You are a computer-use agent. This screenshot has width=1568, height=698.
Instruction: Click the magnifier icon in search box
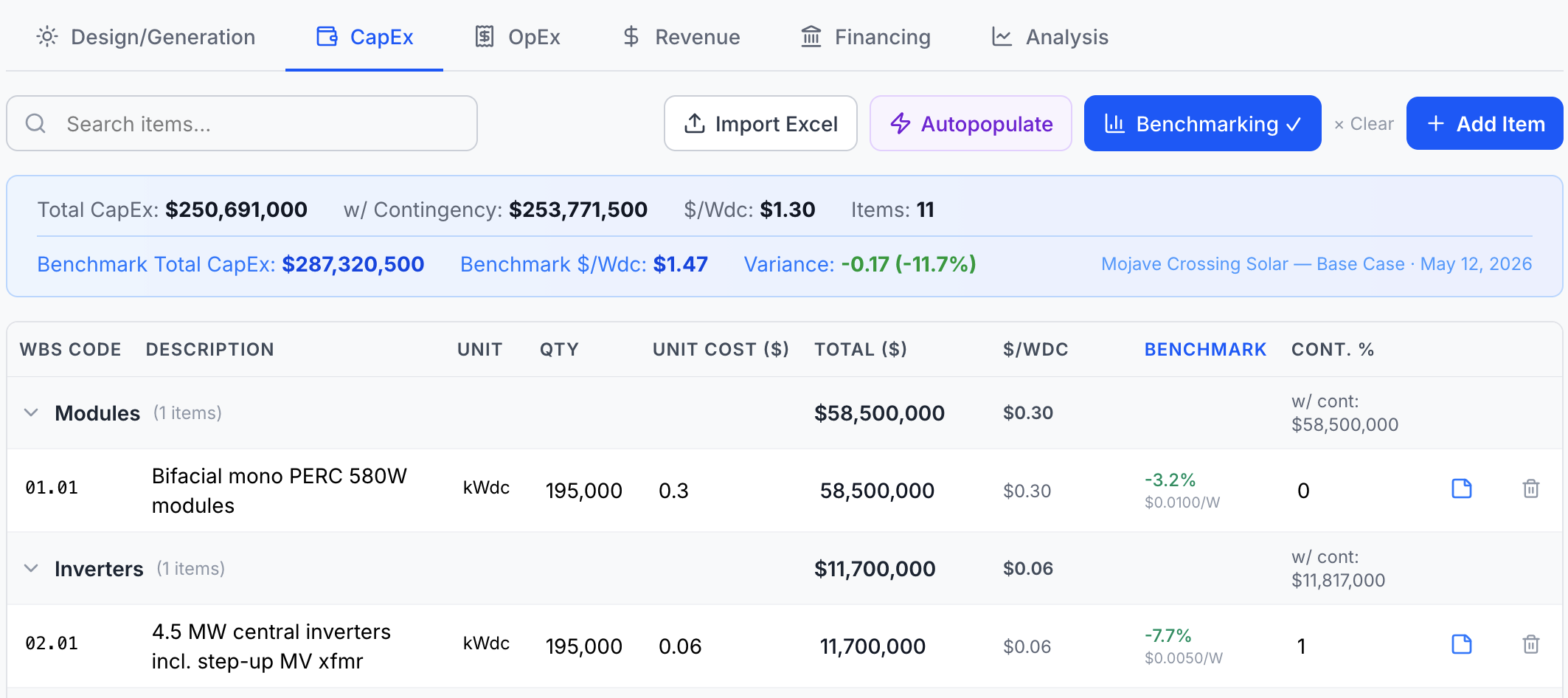[x=35, y=123]
